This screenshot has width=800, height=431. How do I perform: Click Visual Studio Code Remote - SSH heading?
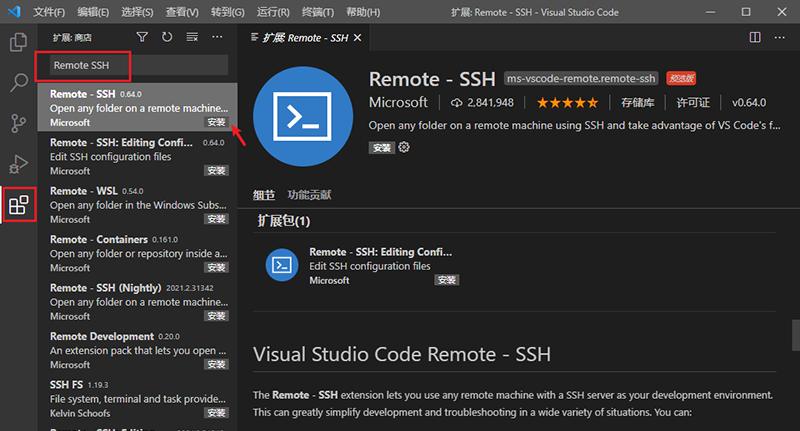pyautogui.click(x=402, y=354)
